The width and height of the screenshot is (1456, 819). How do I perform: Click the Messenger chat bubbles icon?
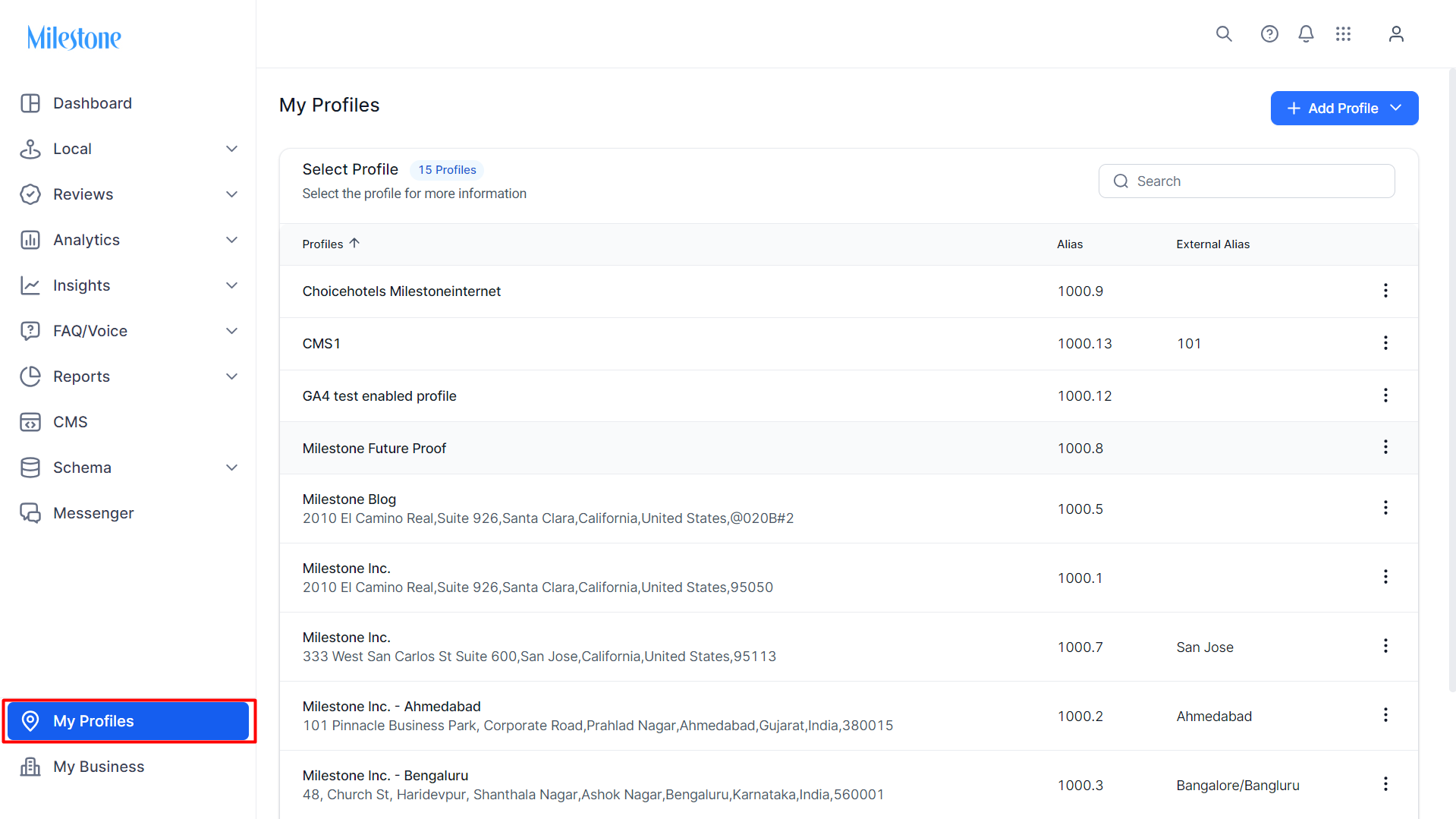click(x=30, y=513)
